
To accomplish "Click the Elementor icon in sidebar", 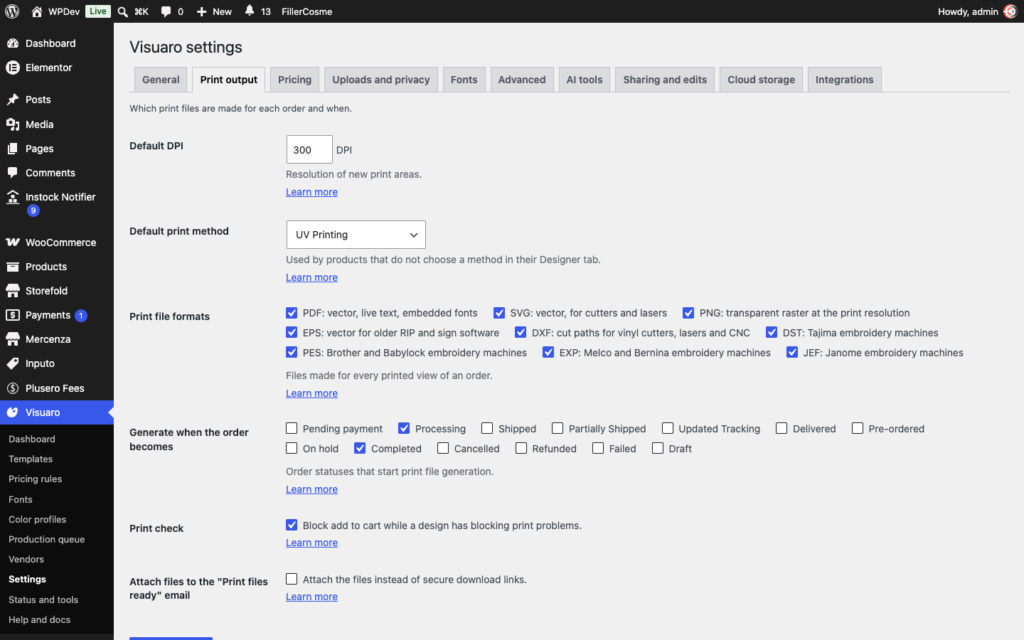I will (12, 67).
